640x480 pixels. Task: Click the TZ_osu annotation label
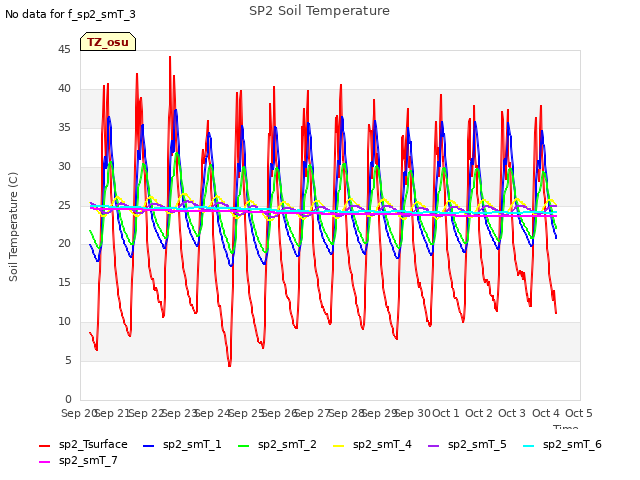pyautogui.click(x=108, y=42)
